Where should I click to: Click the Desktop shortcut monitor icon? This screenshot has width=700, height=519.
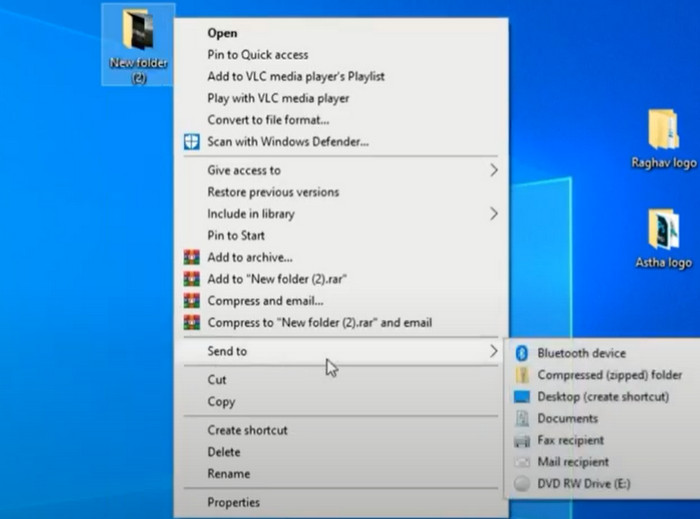[x=521, y=397]
